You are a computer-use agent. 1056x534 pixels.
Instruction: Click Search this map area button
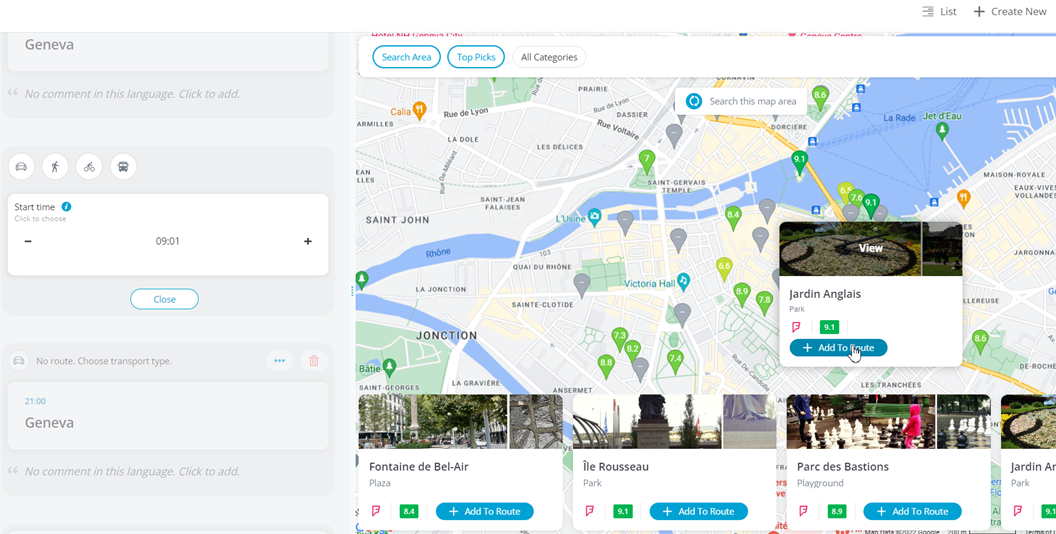[x=741, y=101]
